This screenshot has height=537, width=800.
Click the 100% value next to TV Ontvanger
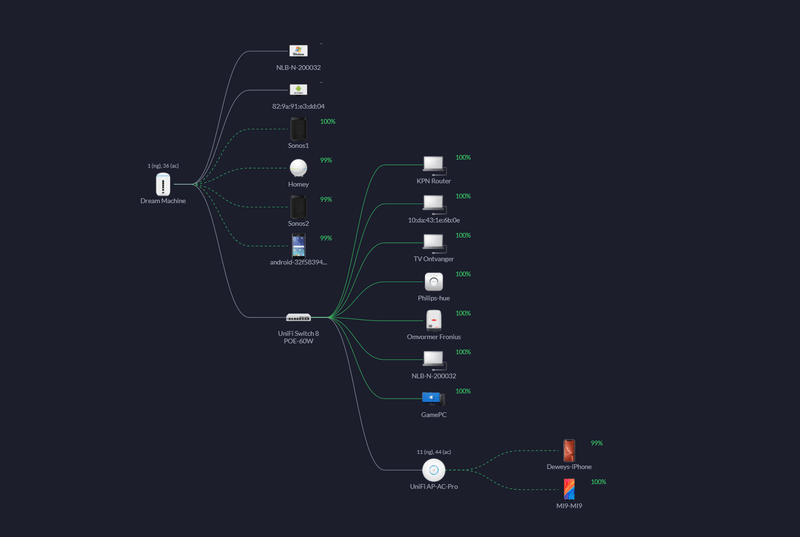[x=463, y=236]
